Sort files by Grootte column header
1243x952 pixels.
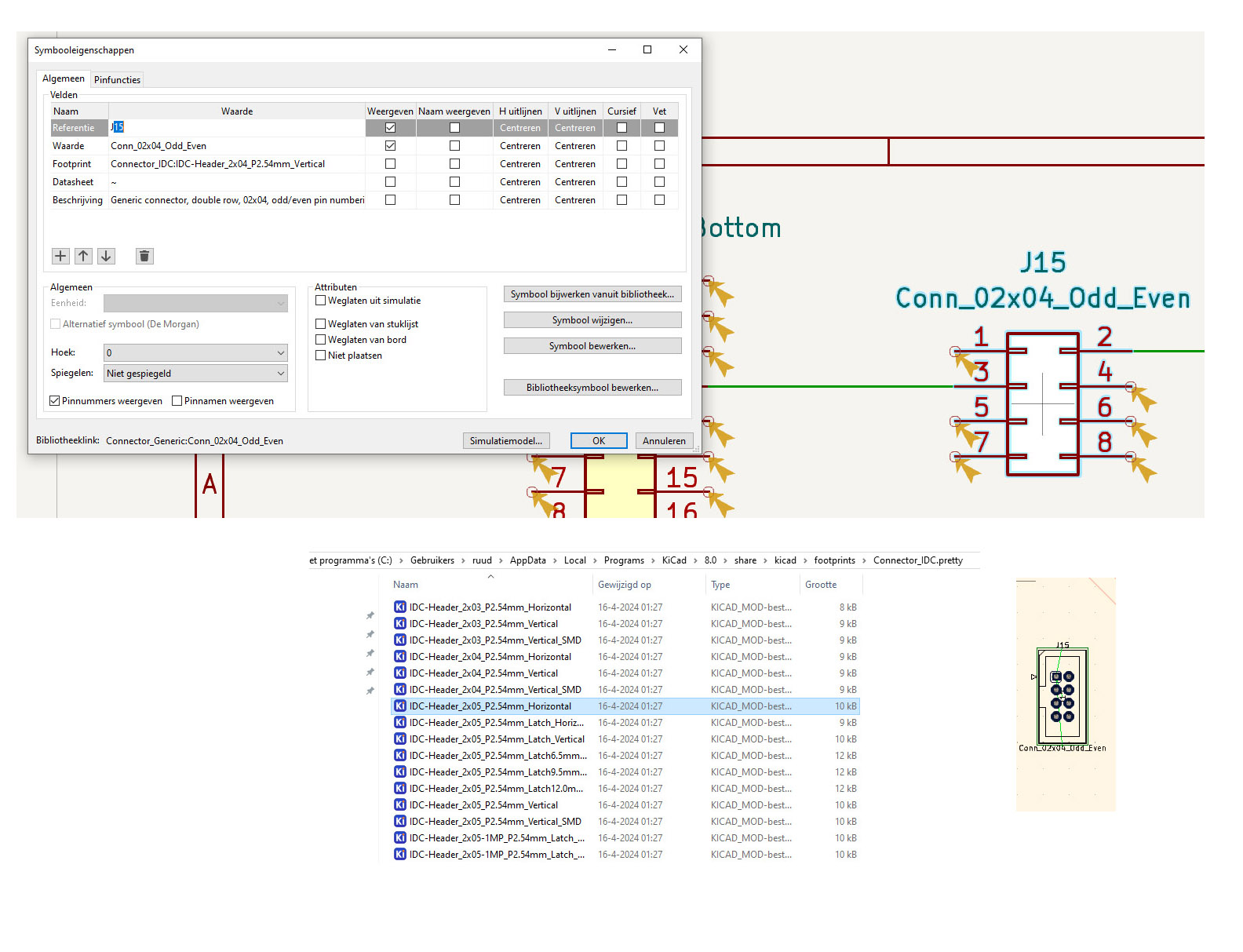[x=821, y=585]
